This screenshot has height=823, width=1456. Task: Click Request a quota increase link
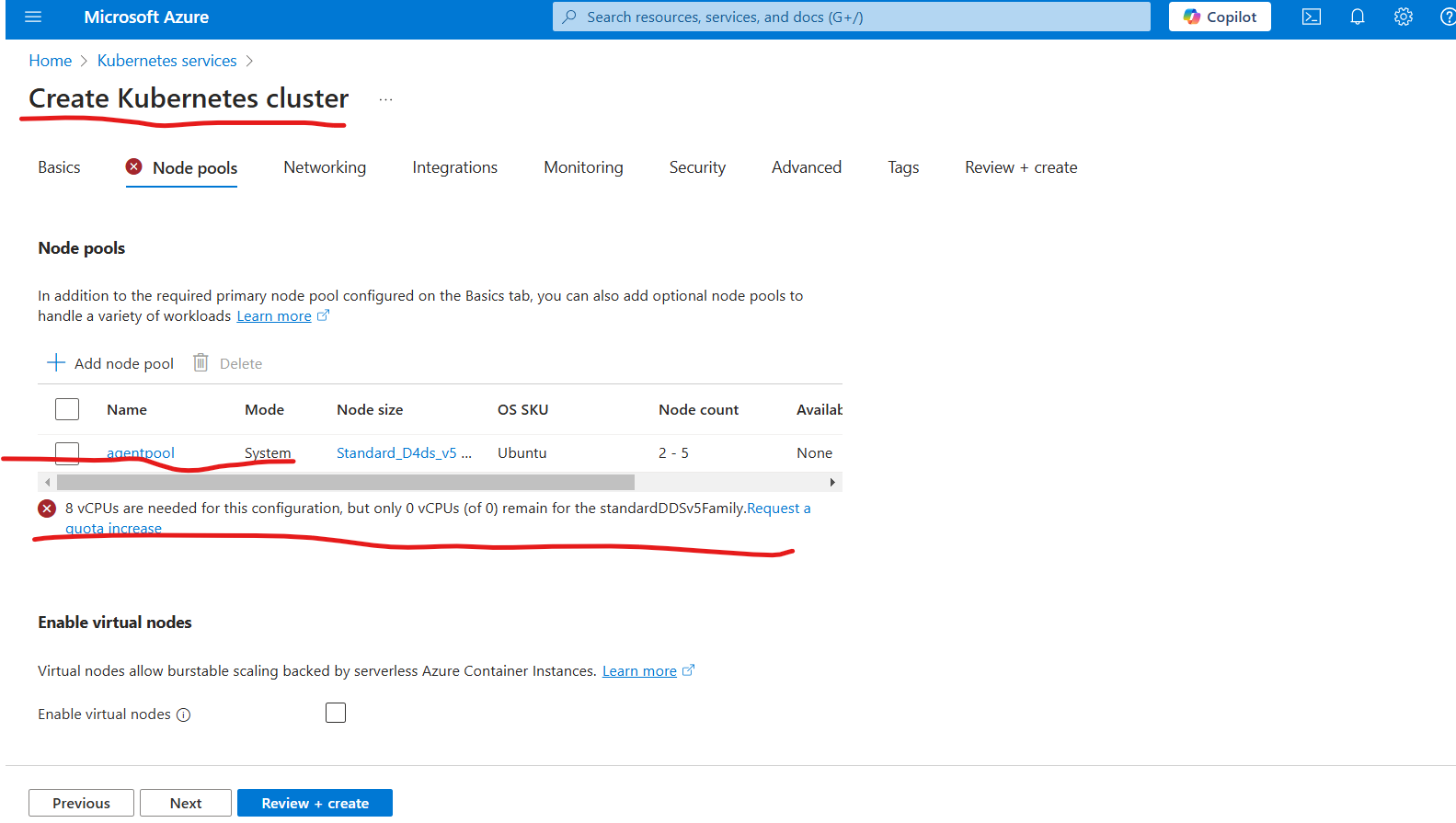pyautogui.click(x=778, y=509)
